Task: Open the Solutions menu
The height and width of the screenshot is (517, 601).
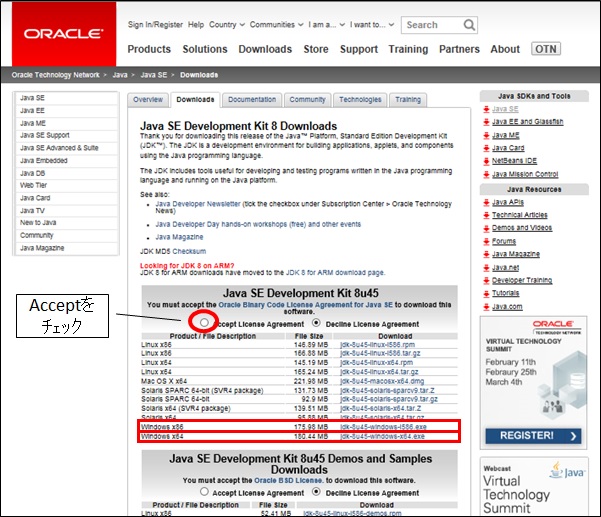Action: pos(205,49)
